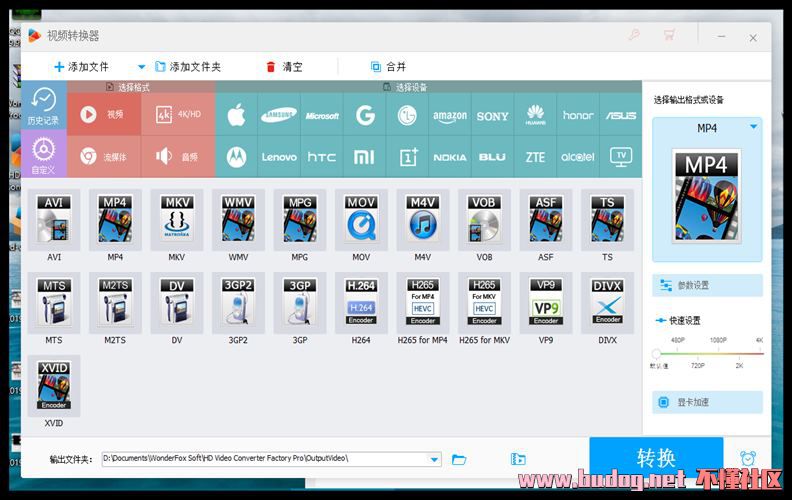Switch to 流媒体 streaming category
This screenshot has width=792, height=500.
pyautogui.click(x=104, y=157)
